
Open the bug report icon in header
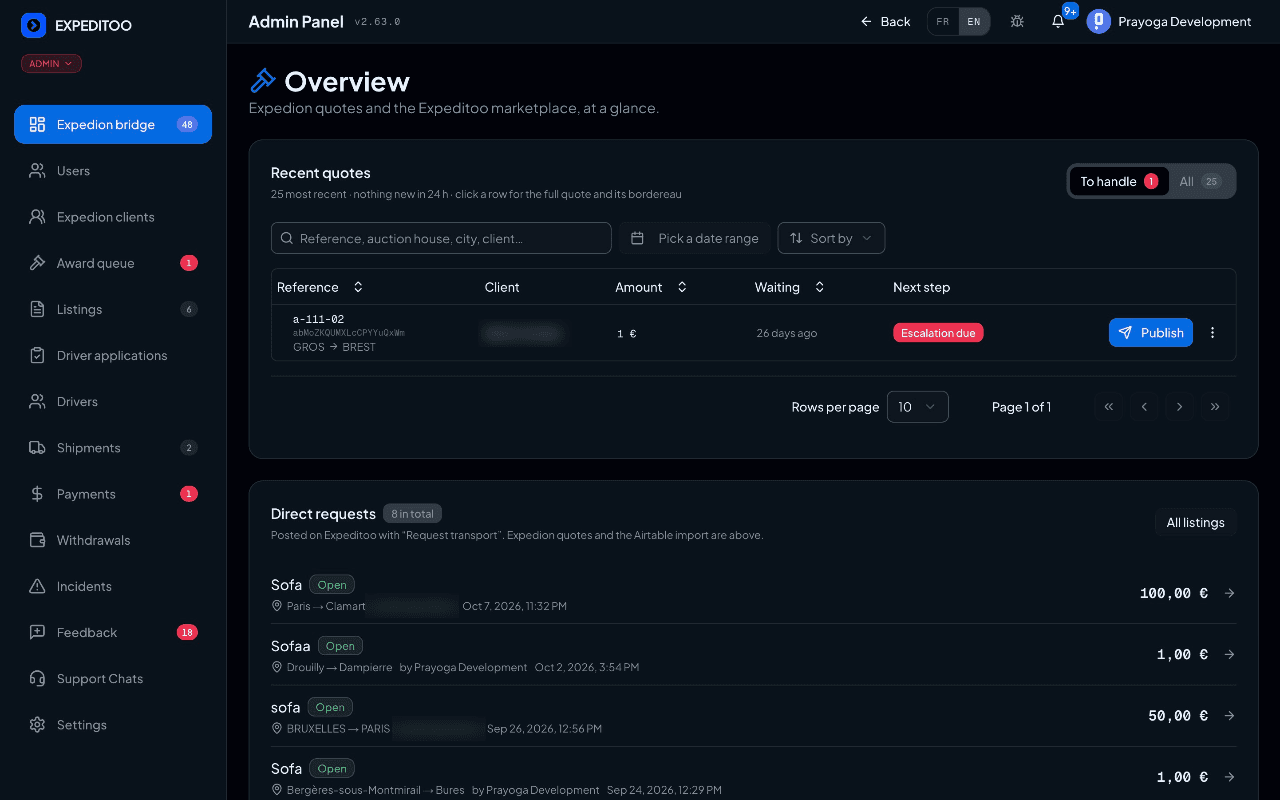click(1017, 21)
